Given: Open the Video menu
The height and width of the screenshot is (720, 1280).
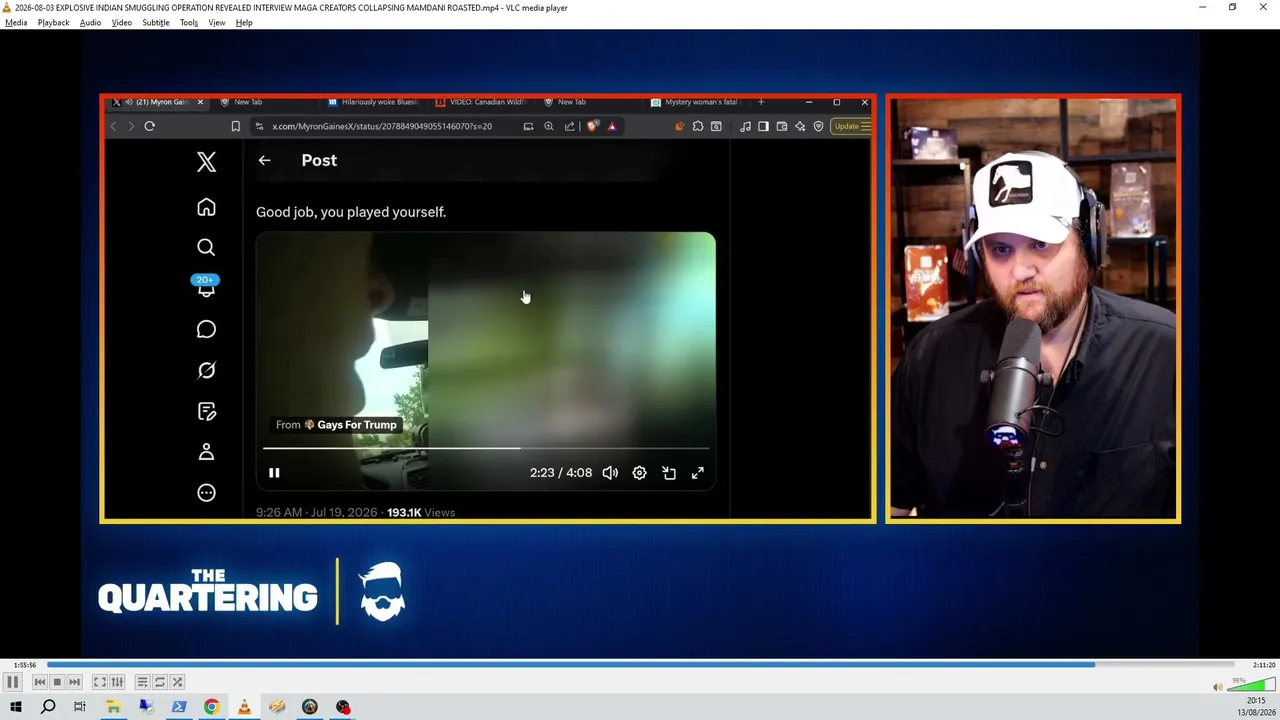Looking at the screenshot, I should click(x=122, y=22).
